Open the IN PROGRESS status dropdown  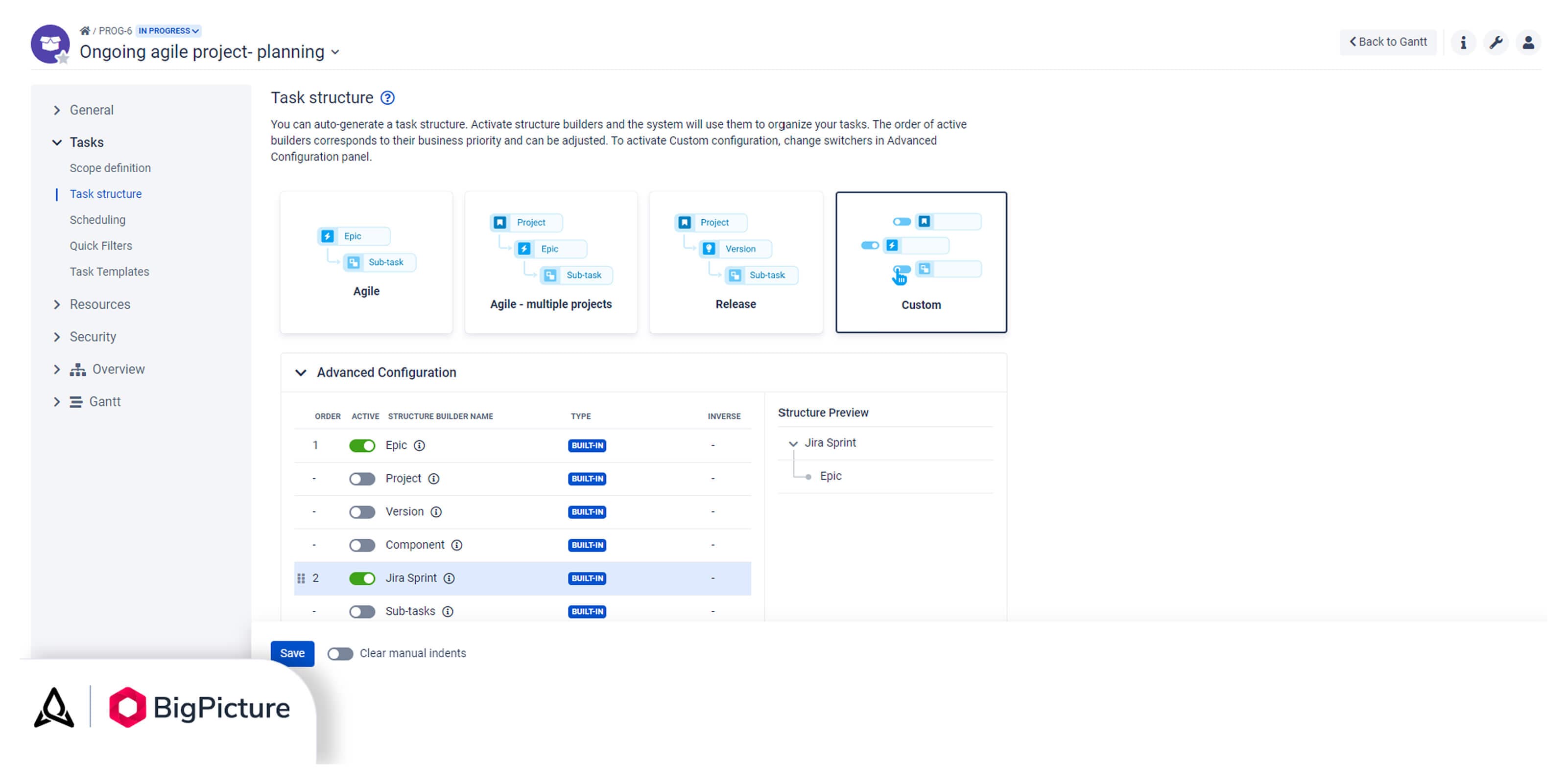click(x=168, y=30)
